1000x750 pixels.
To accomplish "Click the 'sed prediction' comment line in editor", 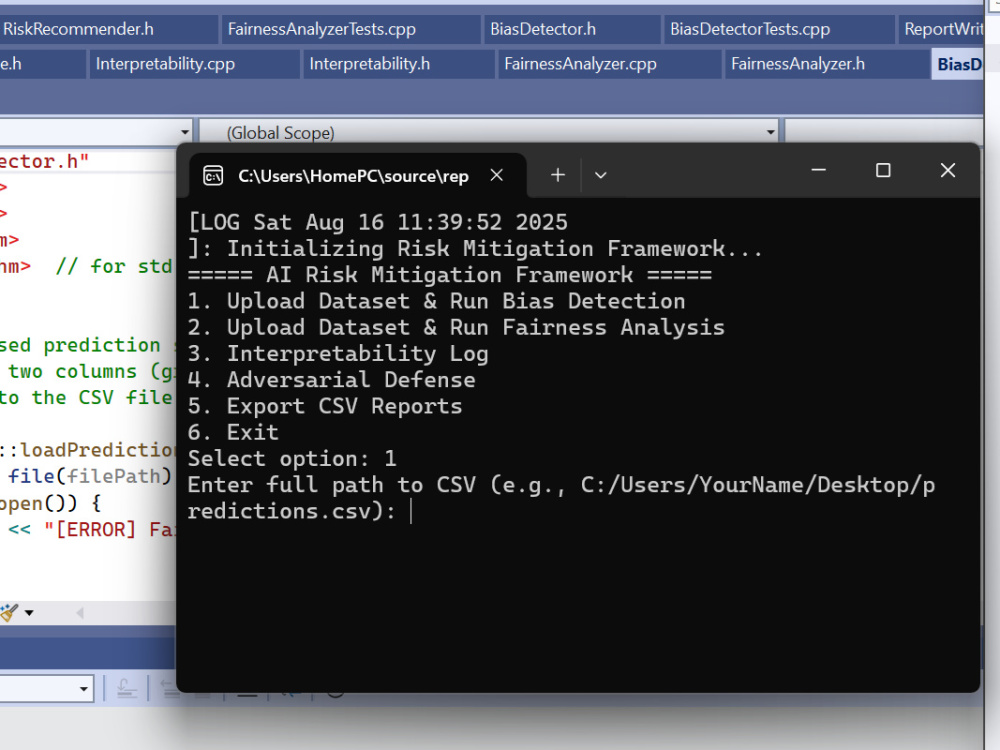I will [80, 345].
